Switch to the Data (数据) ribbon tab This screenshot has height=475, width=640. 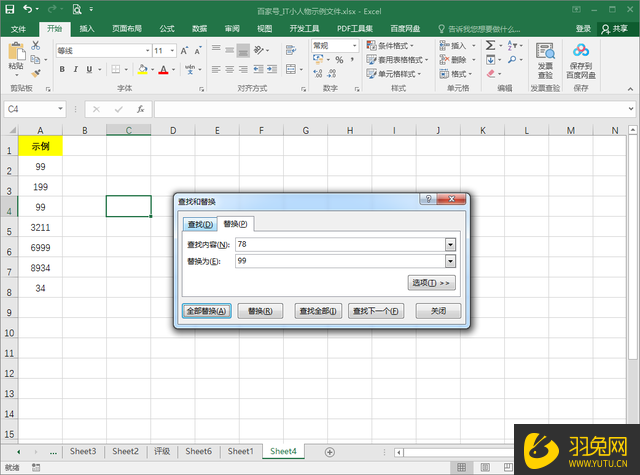point(200,29)
